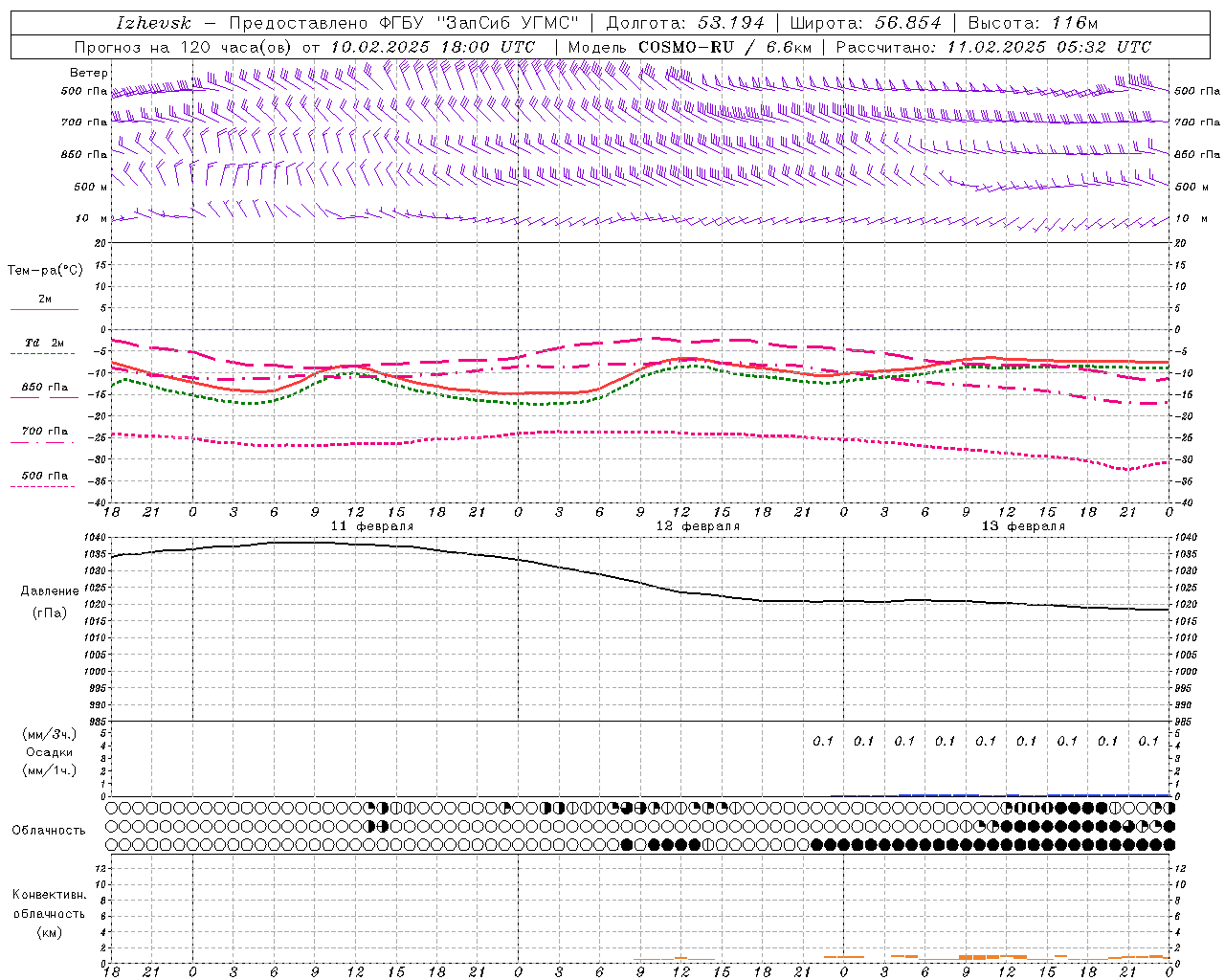Image resolution: width=1225 pixels, height=980 pixels.
Task: Select the Осадки panel label
Action: click(50, 752)
